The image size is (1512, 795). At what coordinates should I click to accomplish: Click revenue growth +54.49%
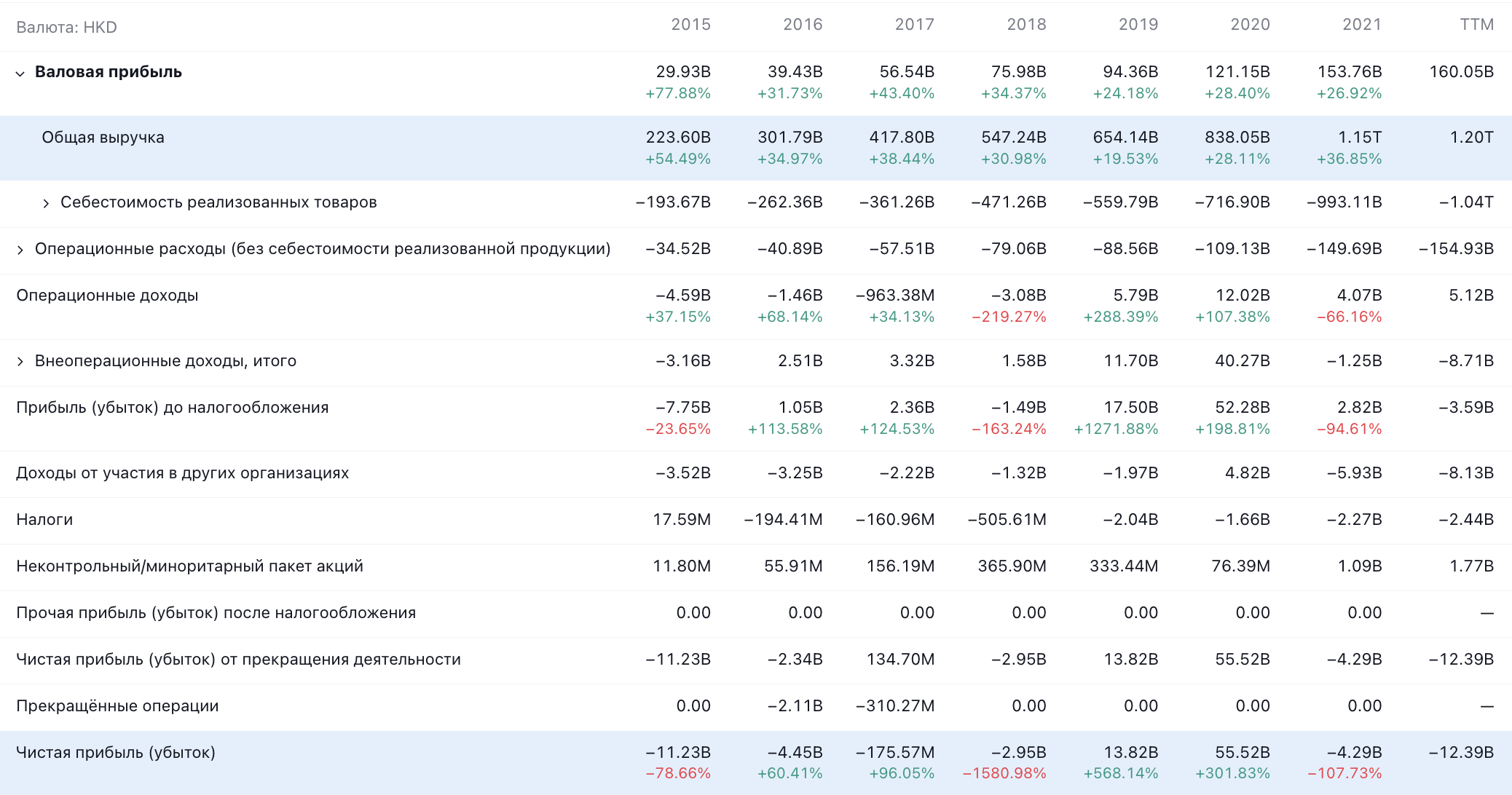[x=678, y=159]
